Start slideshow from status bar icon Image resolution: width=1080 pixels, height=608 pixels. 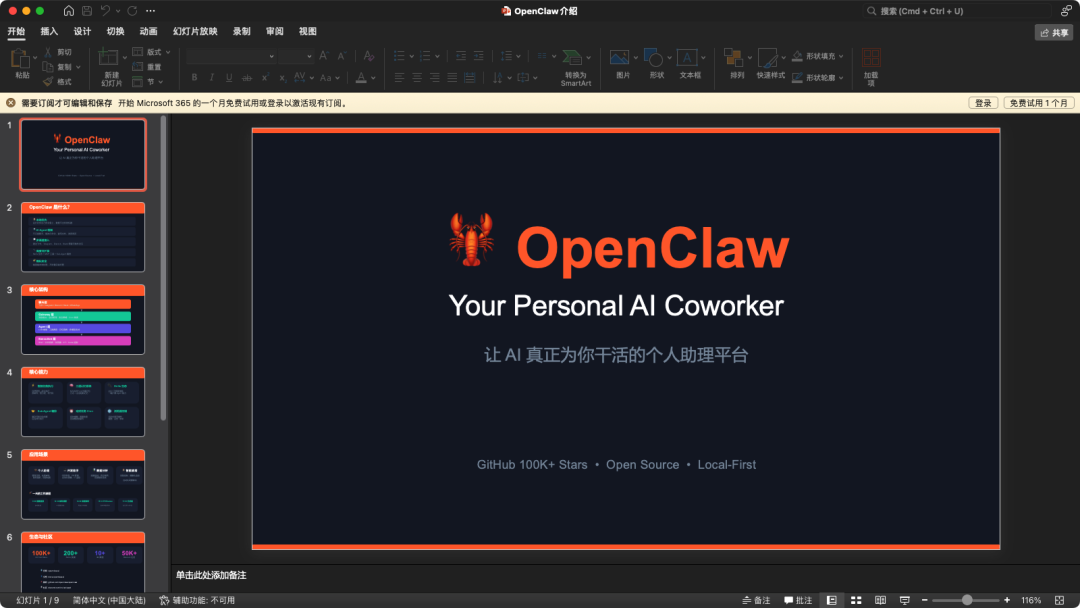[904, 600]
